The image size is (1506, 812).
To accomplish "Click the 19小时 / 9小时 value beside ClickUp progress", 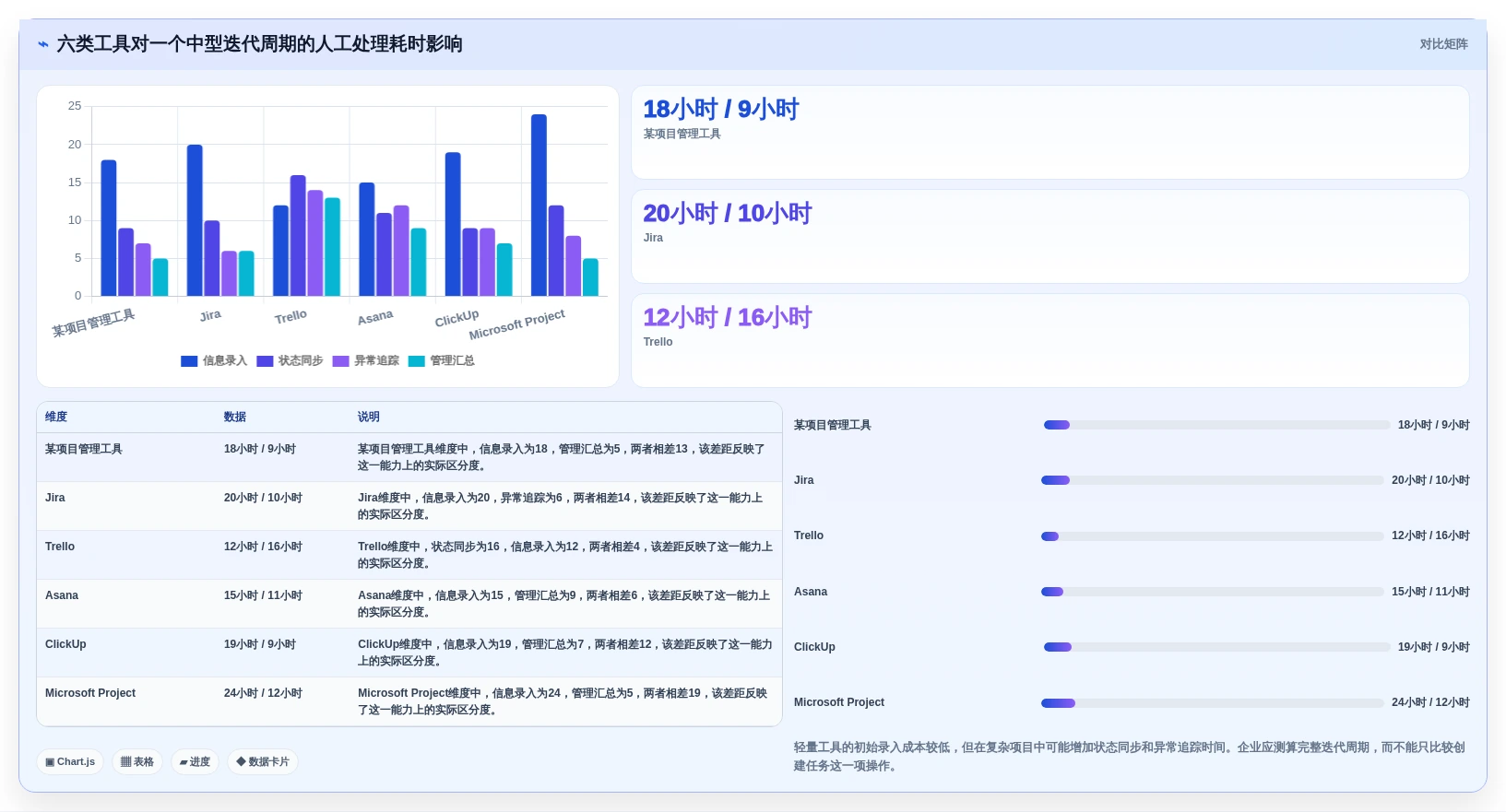I will pyautogui.click(x=1433, y=647).
